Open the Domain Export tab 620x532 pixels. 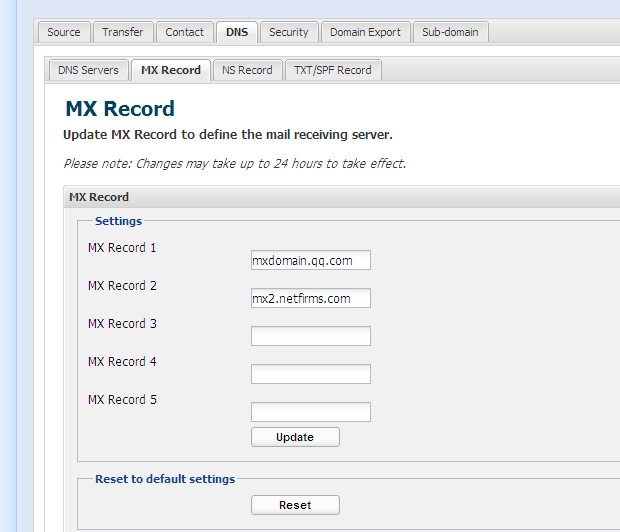366,32
